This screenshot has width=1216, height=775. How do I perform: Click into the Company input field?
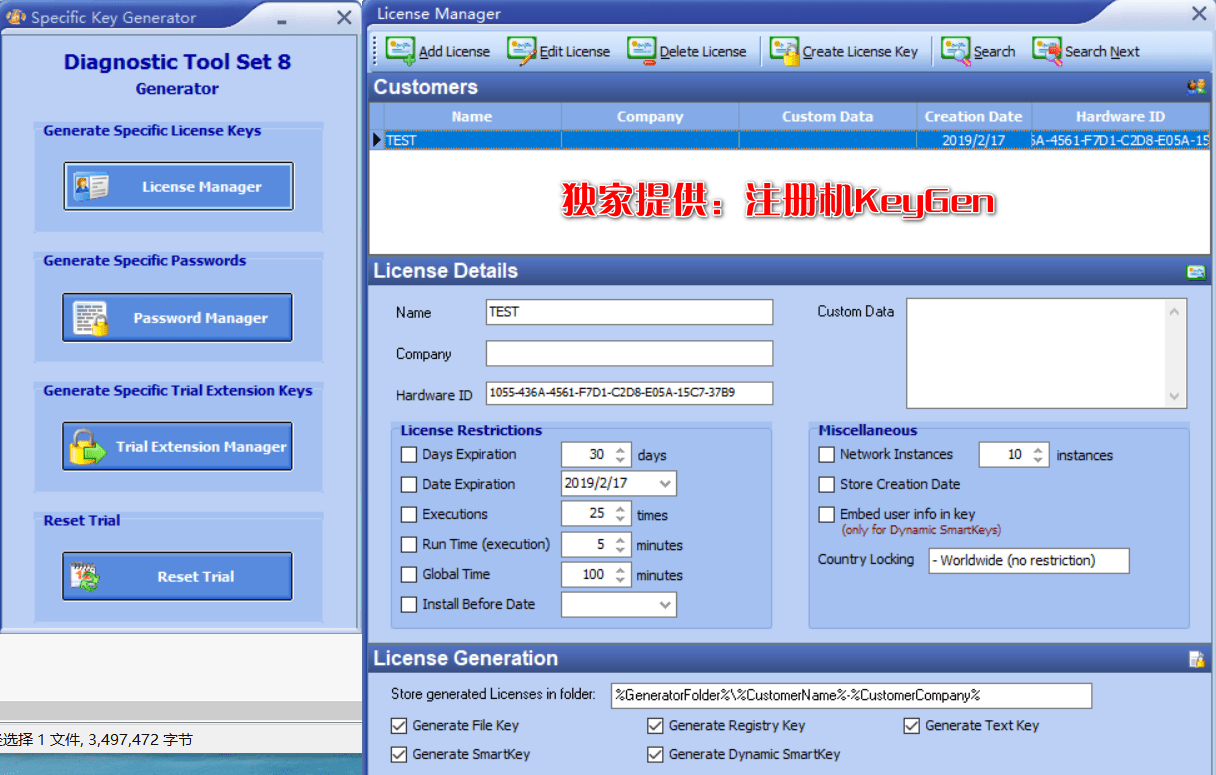[629, 354]
